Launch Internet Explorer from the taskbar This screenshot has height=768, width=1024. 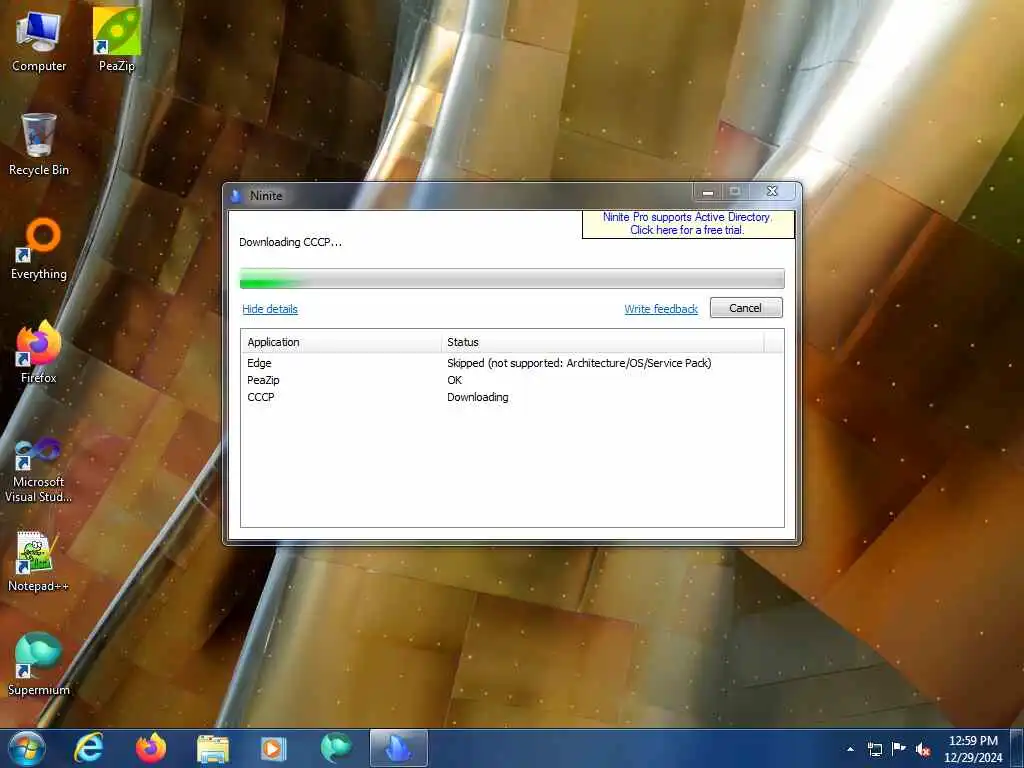pyautogui.click(x=89, y=748)
